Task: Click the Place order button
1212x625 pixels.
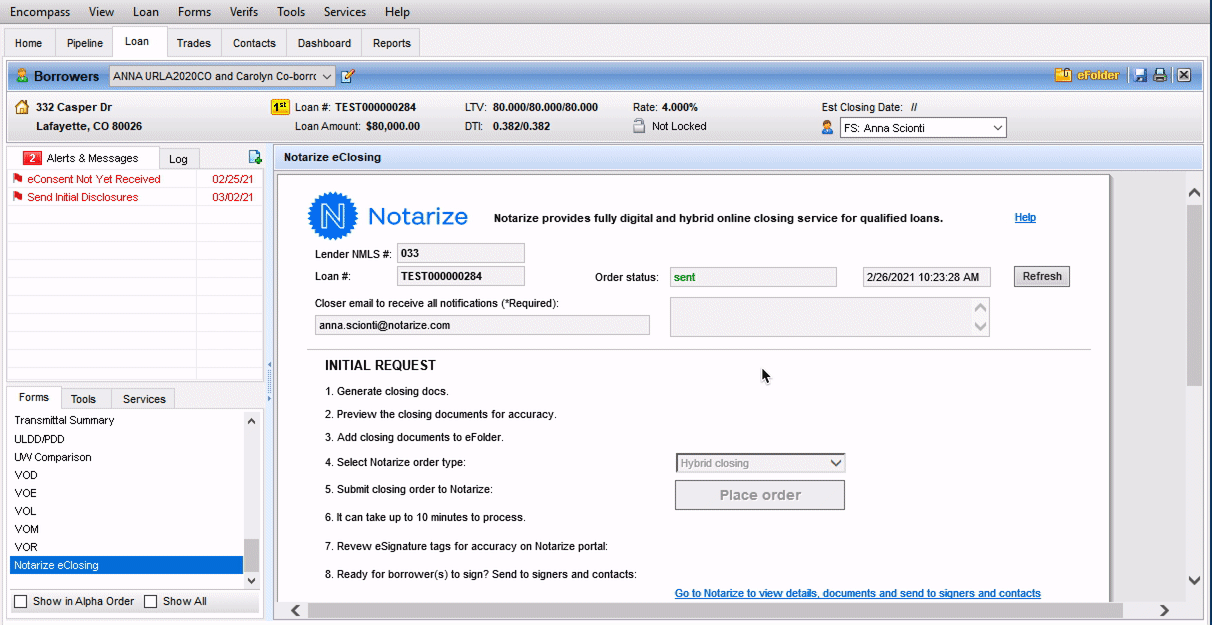Action: (x=760, y=495)
